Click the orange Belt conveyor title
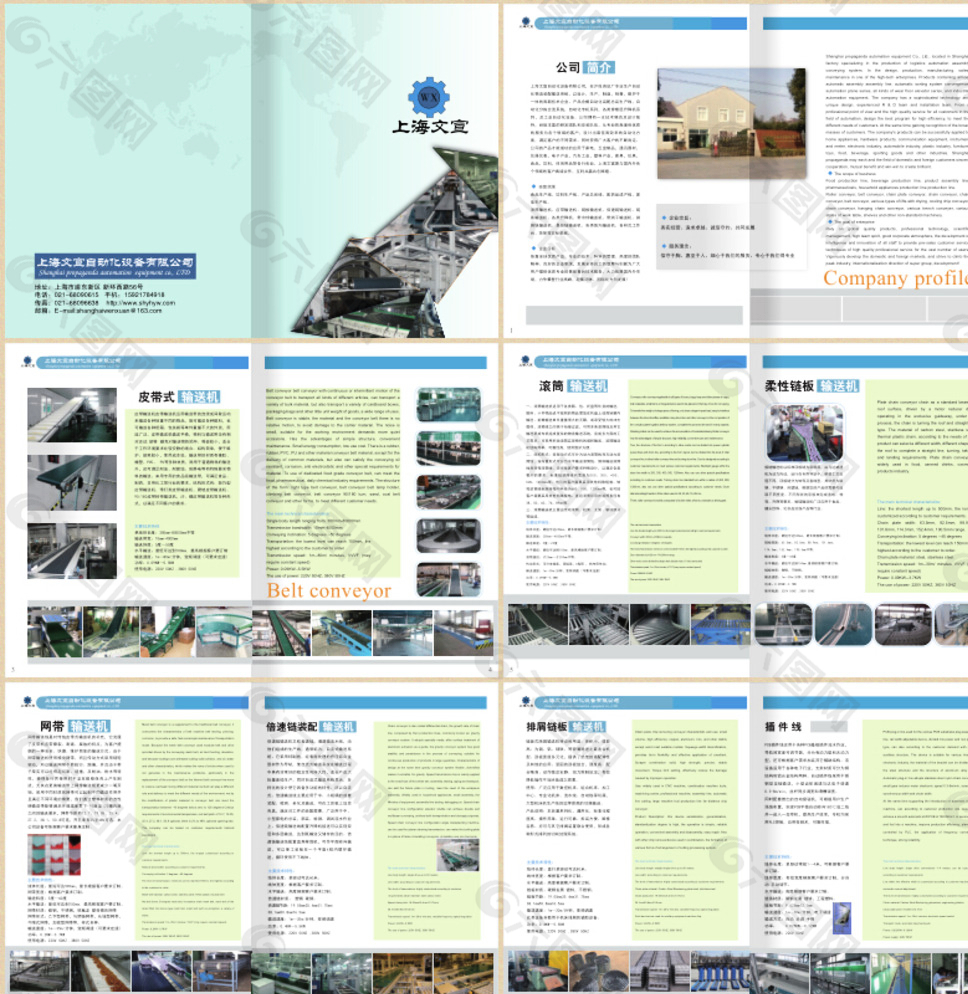This screenshot has height=994, width=968. point(329,590)
